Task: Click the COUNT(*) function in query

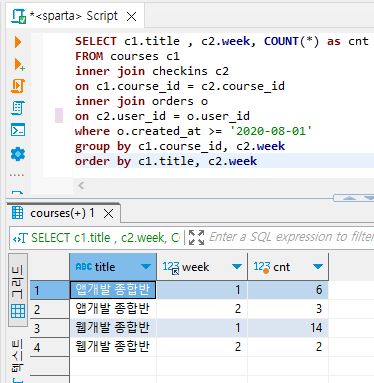Action: 292,41
